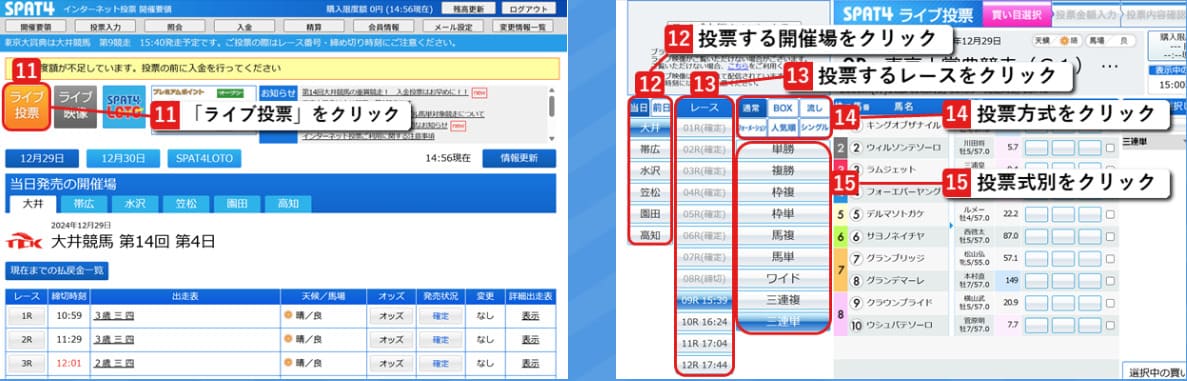This screenshot has height=381, width=1187.
Task: Open the gray ライブ映像 icon
Action: (x=75, y=107)
